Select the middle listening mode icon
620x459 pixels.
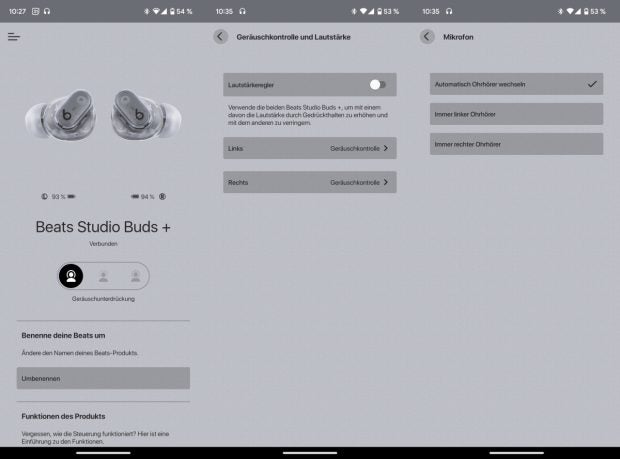tap(104, 276)
